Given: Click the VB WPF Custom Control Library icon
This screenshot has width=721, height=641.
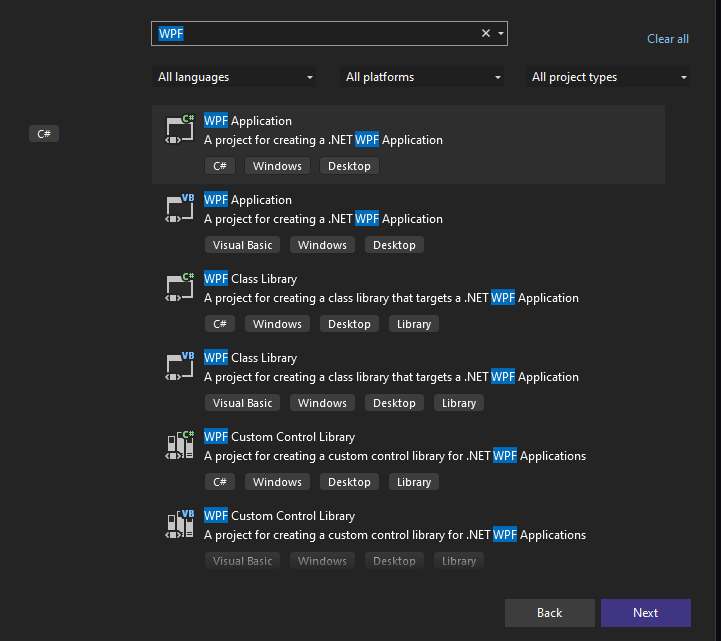Looking at the screenshot, I should click(x=180, y=525).
